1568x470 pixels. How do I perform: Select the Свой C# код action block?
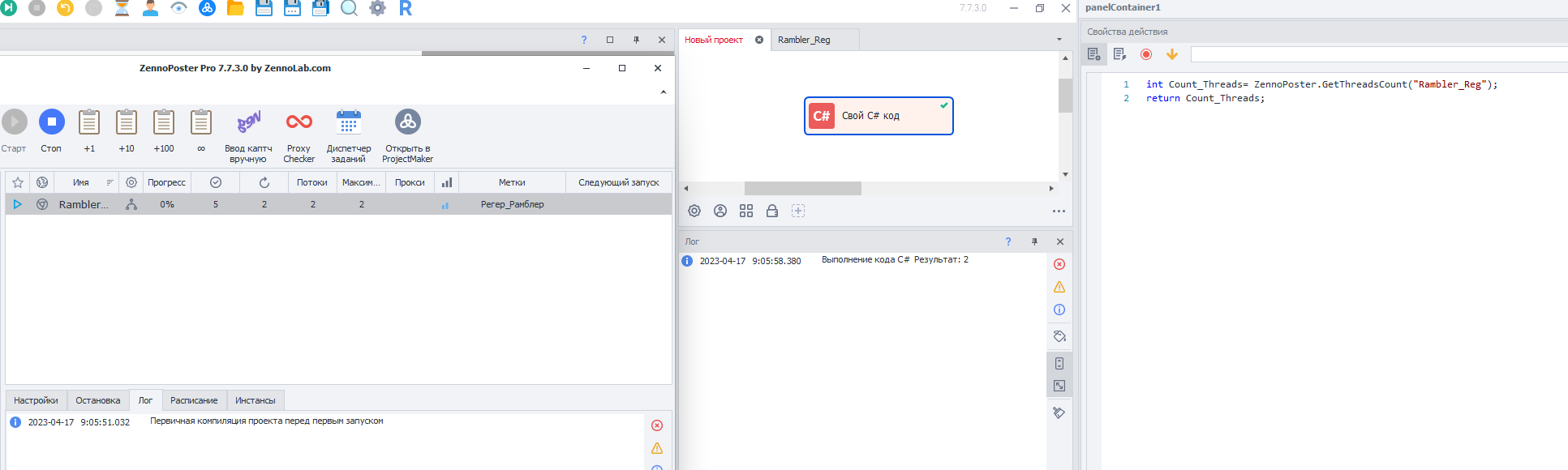879,116
